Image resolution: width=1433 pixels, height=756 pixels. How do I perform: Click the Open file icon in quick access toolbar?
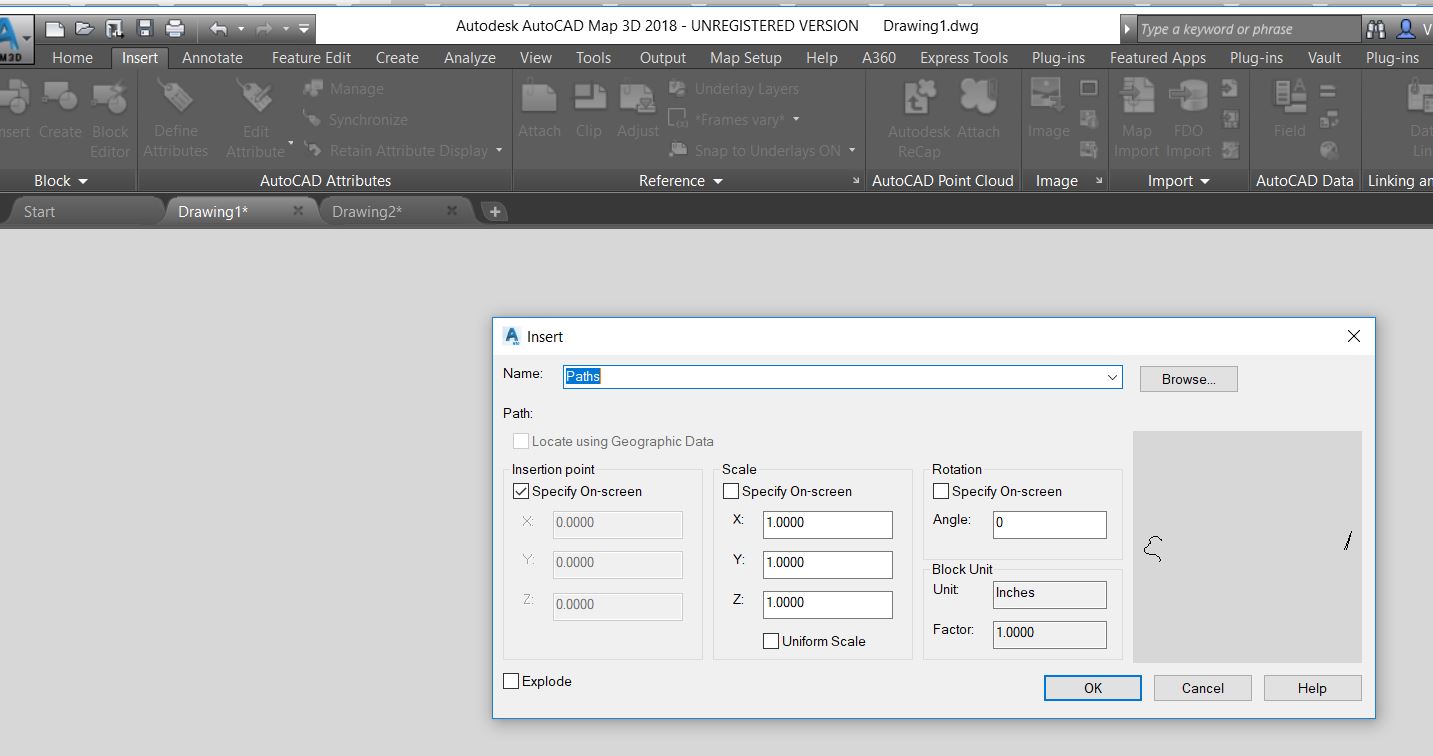pyautogui.click(x=85, y=28)
